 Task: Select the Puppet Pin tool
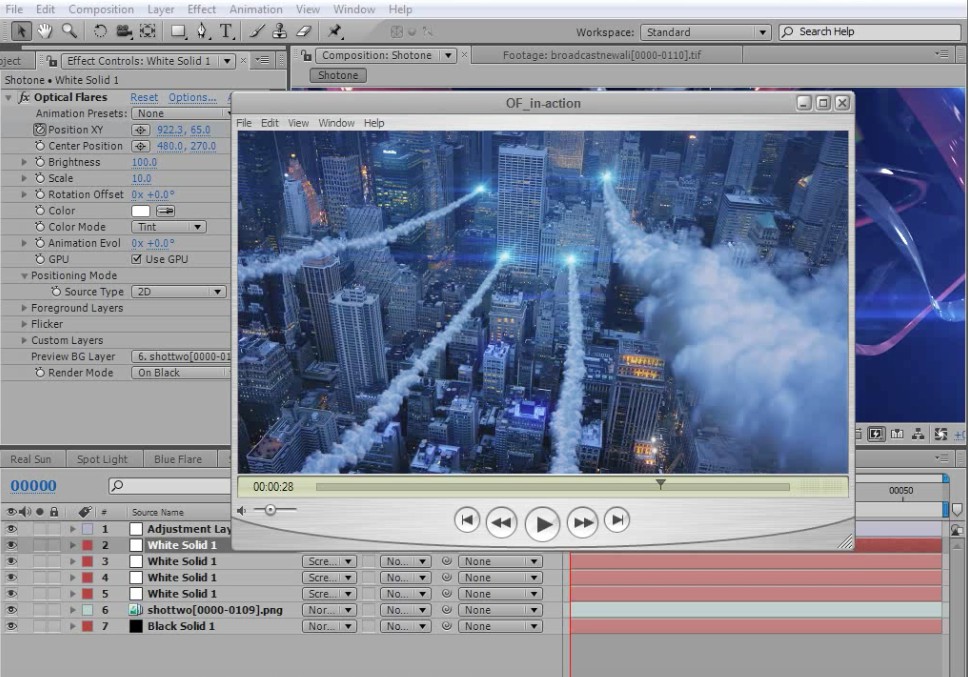[x=336, y=31]
